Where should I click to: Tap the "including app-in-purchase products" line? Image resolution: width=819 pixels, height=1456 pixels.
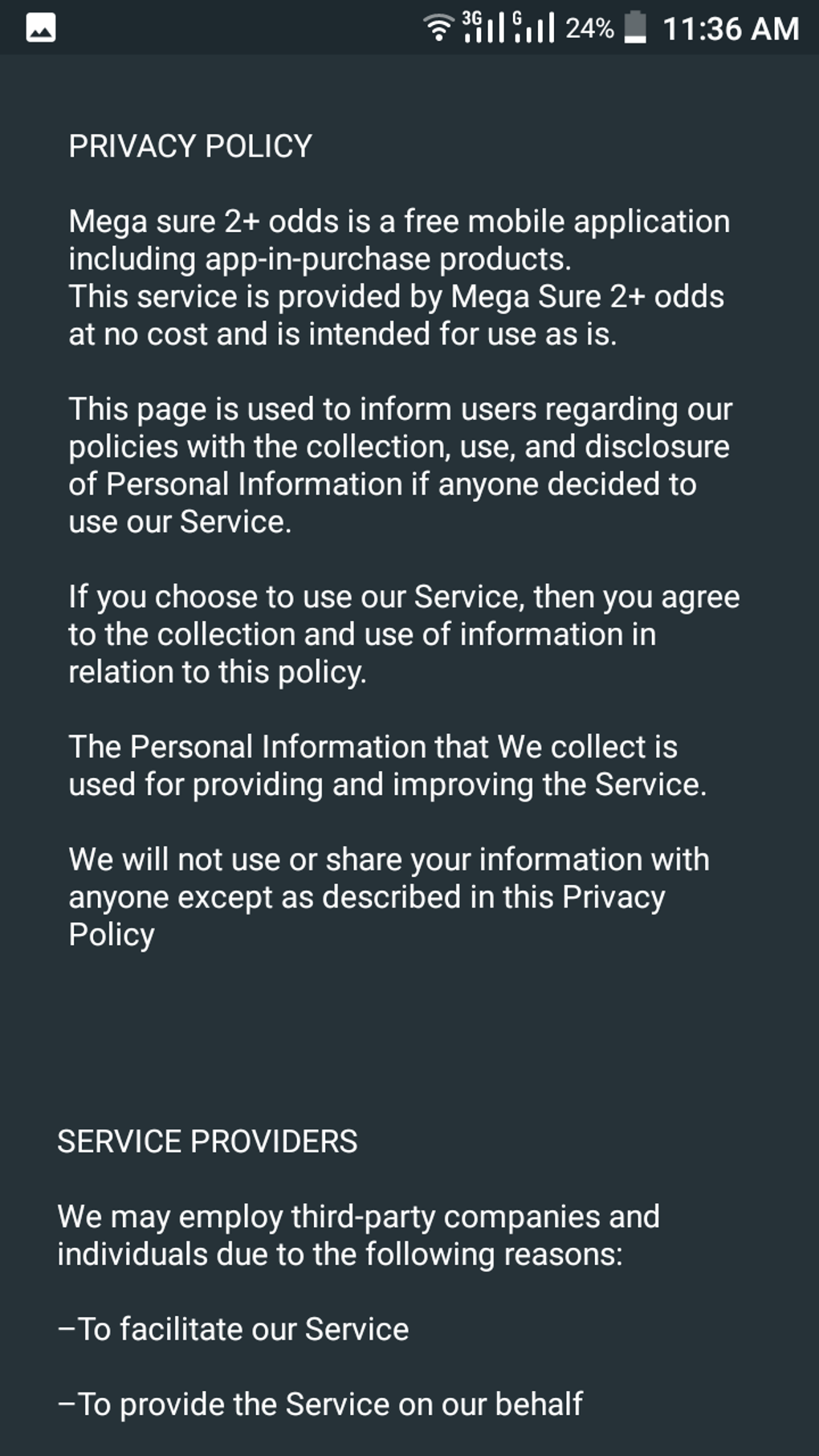[320, 259]
